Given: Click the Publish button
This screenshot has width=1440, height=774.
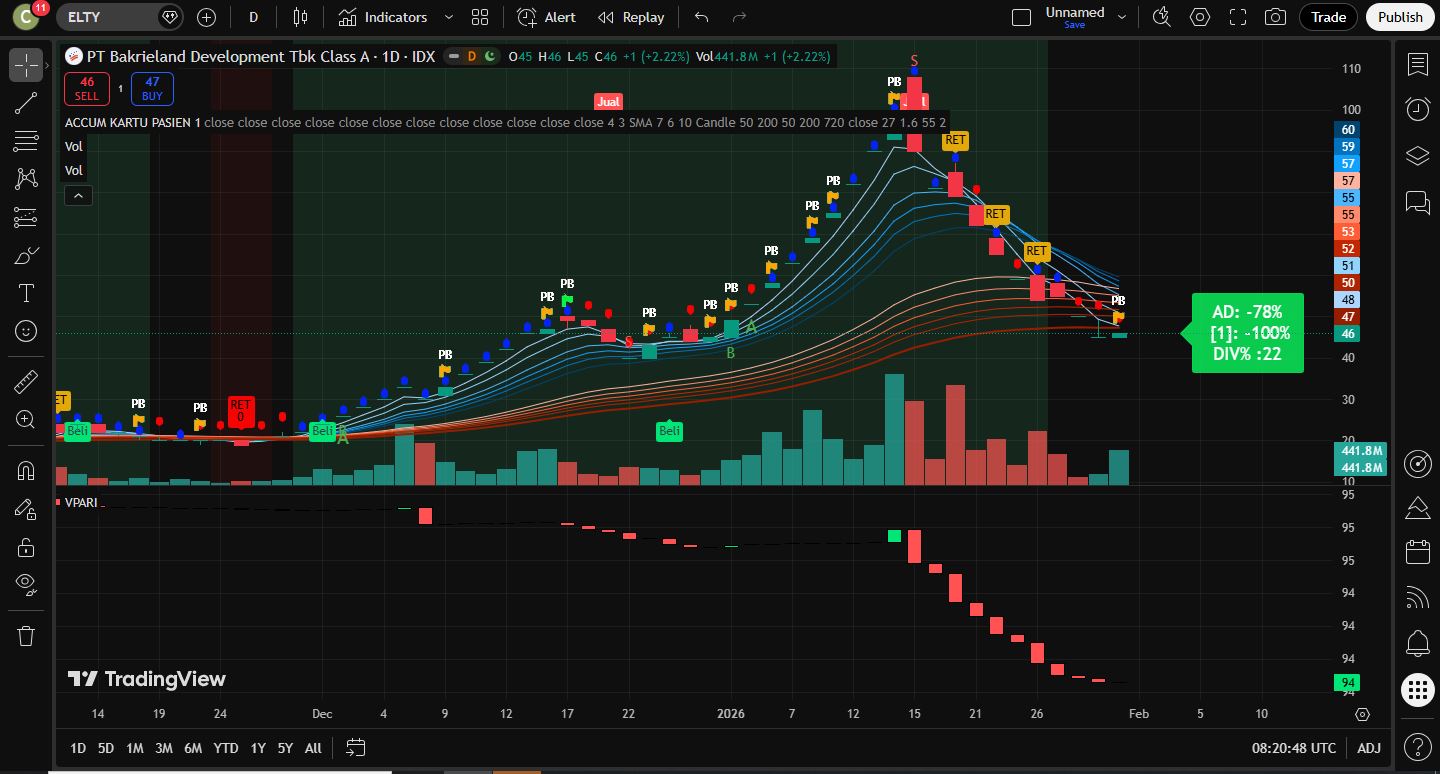Looking at the screenshot, I should [1399, 17].
